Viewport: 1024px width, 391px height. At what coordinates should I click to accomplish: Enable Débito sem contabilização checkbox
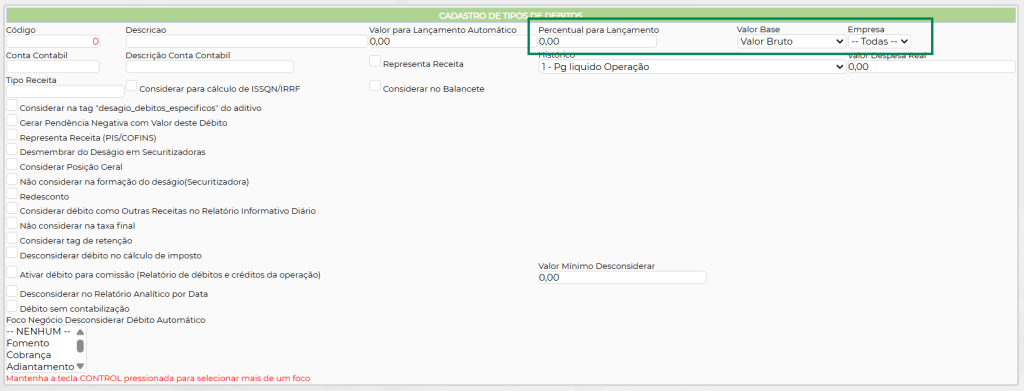tap(12, 306)
